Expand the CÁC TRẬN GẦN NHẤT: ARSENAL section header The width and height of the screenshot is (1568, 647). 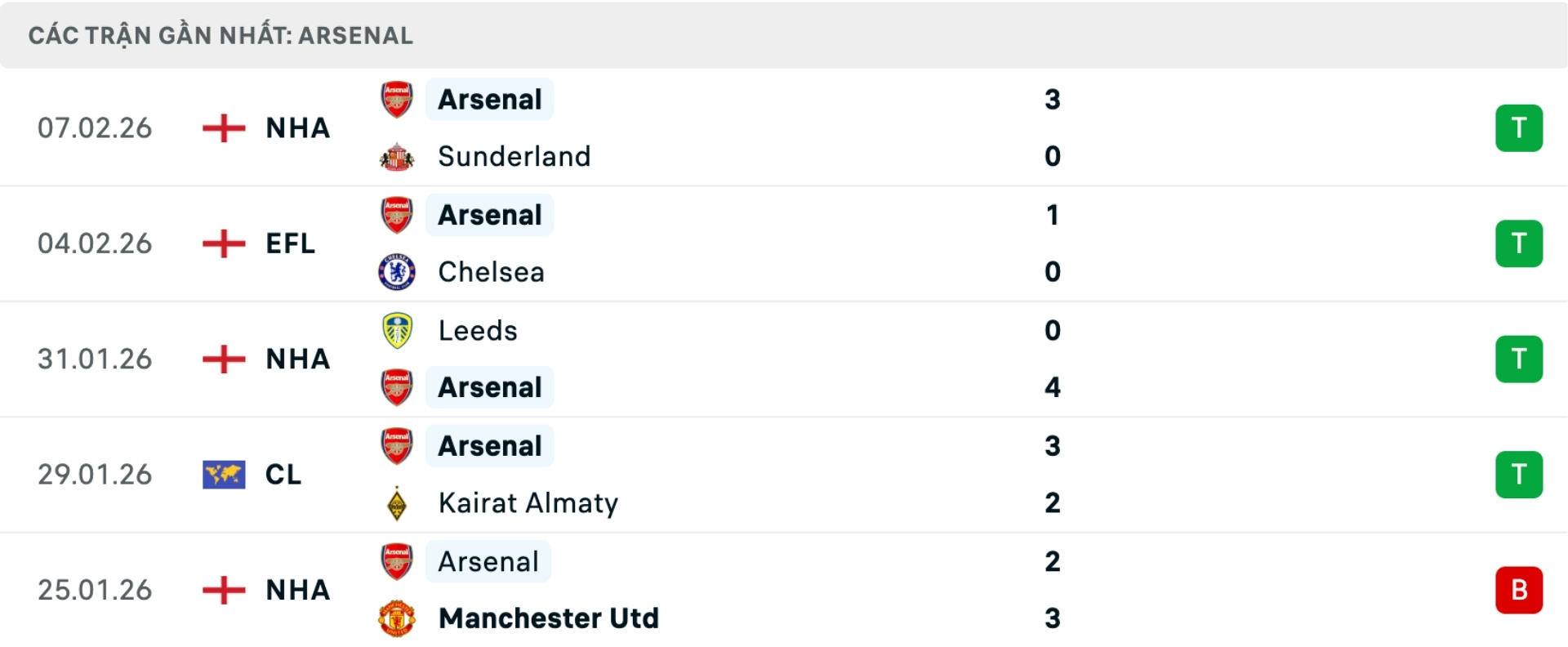(220, 35)
